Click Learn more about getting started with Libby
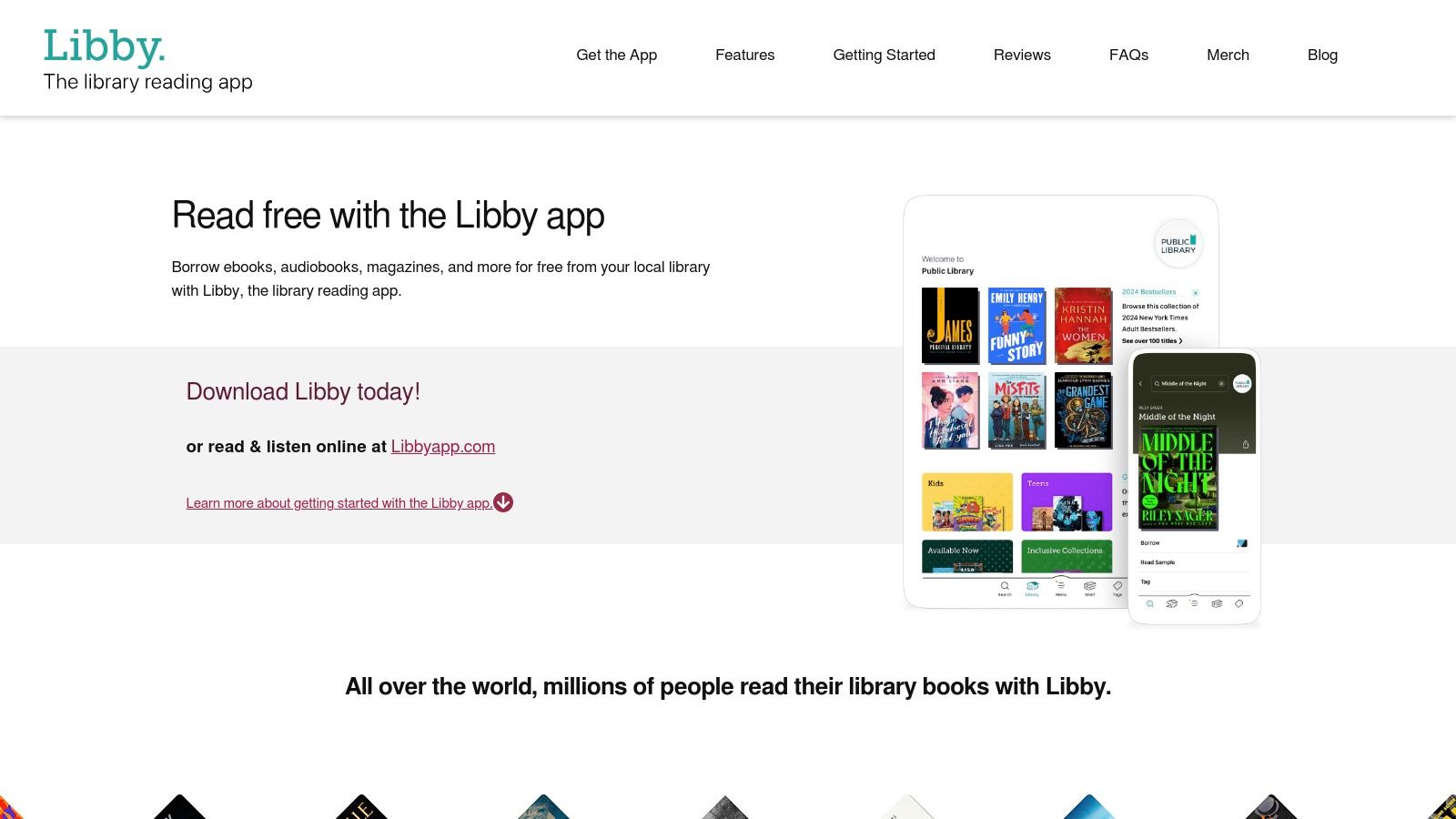1456x819 pixels. point(338,502)
